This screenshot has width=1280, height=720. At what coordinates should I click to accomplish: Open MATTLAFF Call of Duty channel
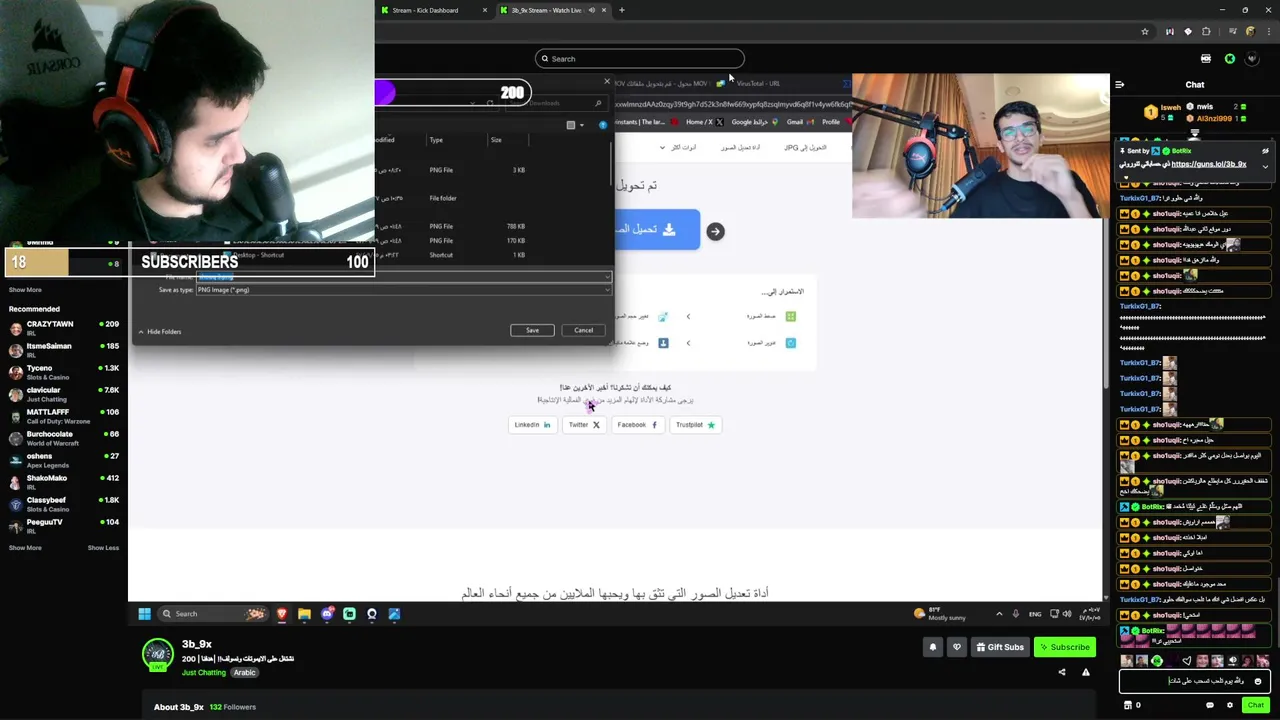point(64,416)
